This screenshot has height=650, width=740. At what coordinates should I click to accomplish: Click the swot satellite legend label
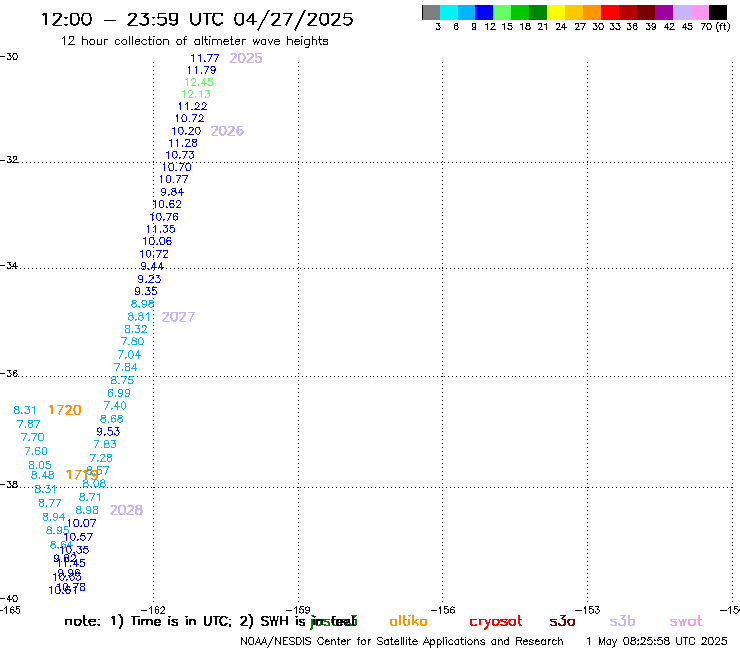point(686,622)
